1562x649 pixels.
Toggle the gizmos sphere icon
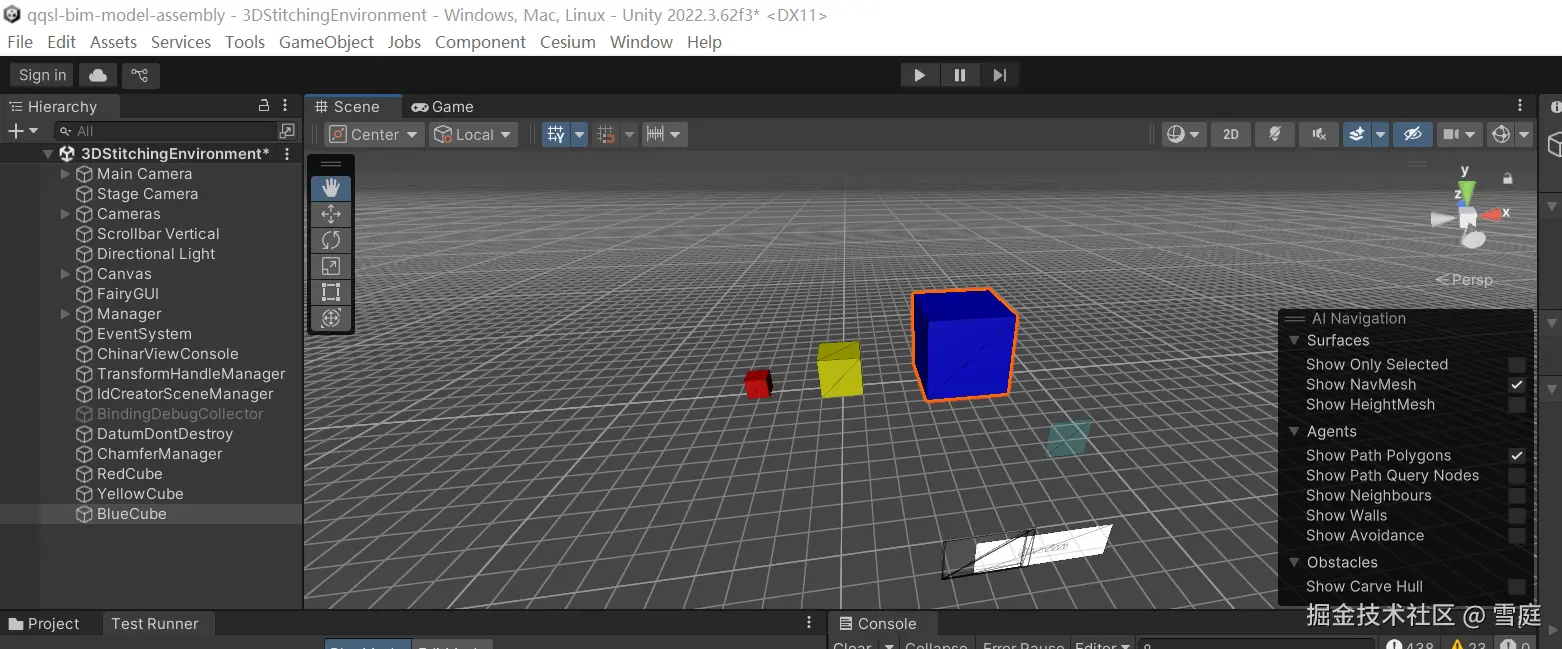pos(1500,134)
